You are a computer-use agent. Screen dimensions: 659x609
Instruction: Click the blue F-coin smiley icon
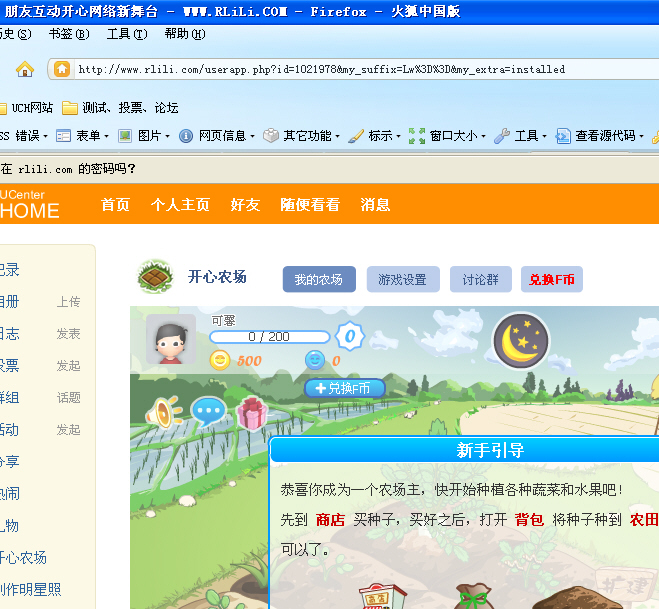pyautogui.click(x=315, y=360)
